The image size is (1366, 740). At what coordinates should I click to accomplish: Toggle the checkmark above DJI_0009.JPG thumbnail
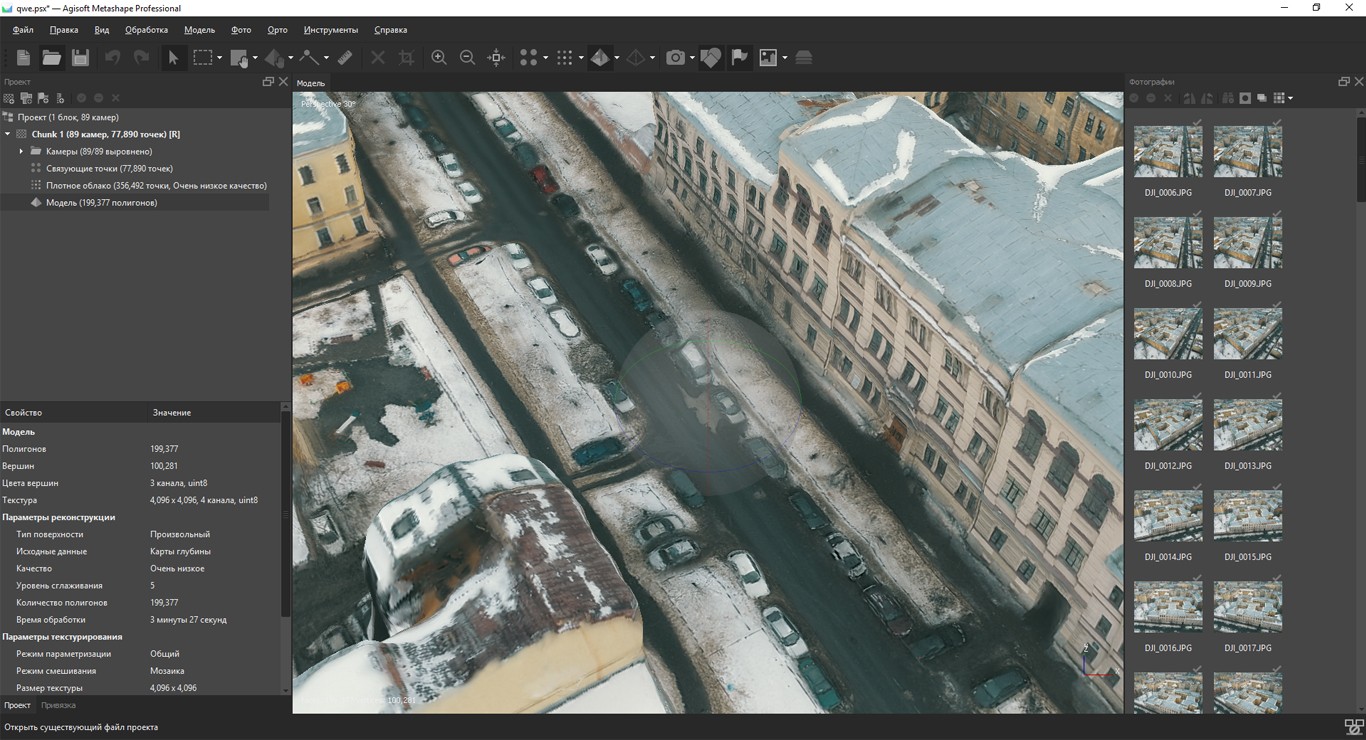[x=1277, y=214]
